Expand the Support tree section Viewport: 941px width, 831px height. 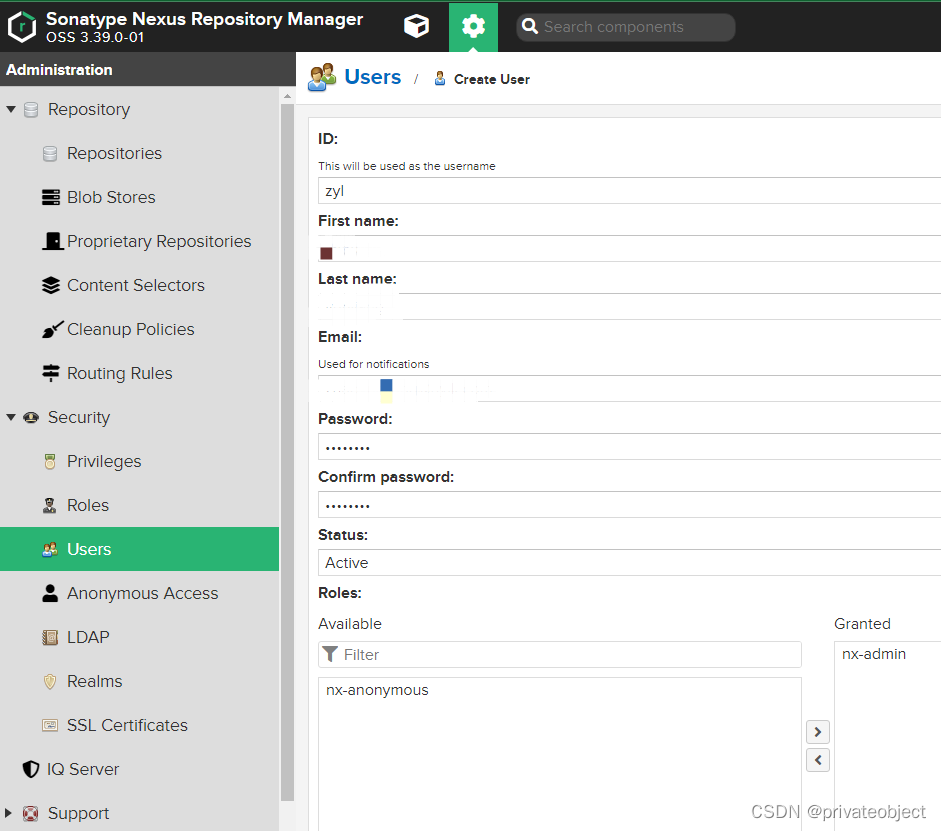pos(8,813)
